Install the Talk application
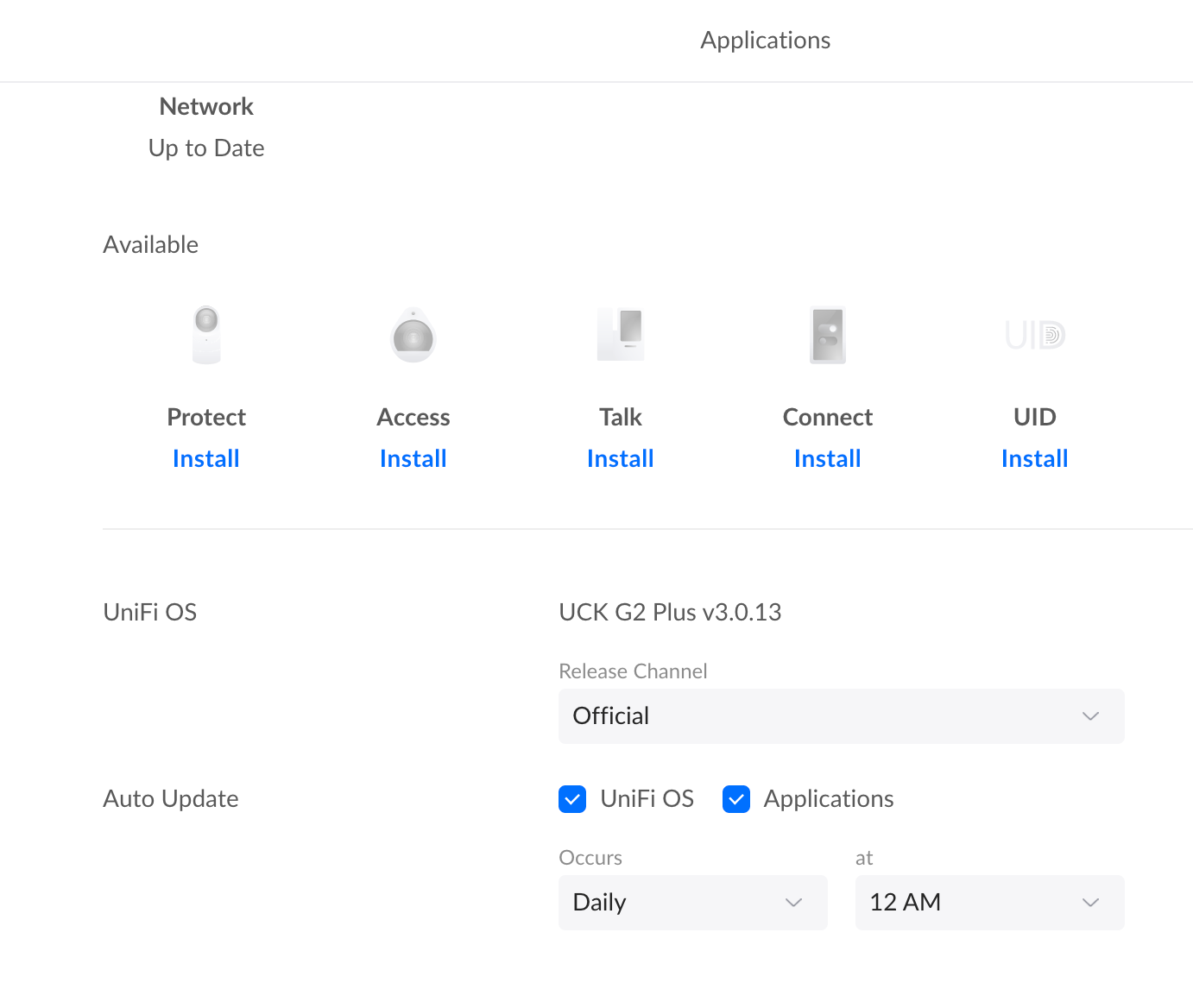1193x1008 pixels. pyautogui.click(x=621, y=458)
